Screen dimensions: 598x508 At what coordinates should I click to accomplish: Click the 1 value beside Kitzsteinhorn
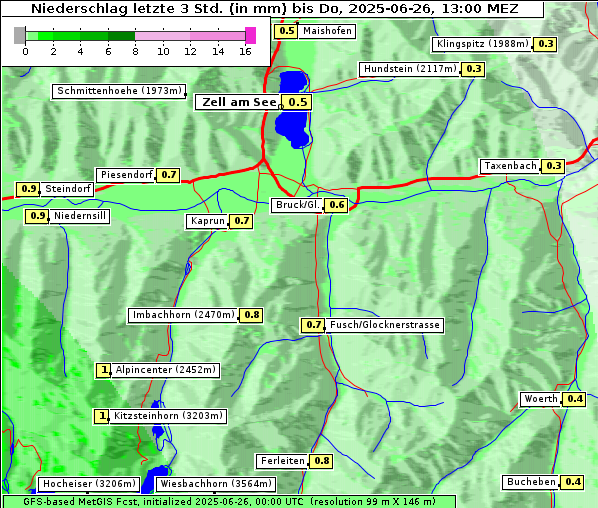point(102,416)
